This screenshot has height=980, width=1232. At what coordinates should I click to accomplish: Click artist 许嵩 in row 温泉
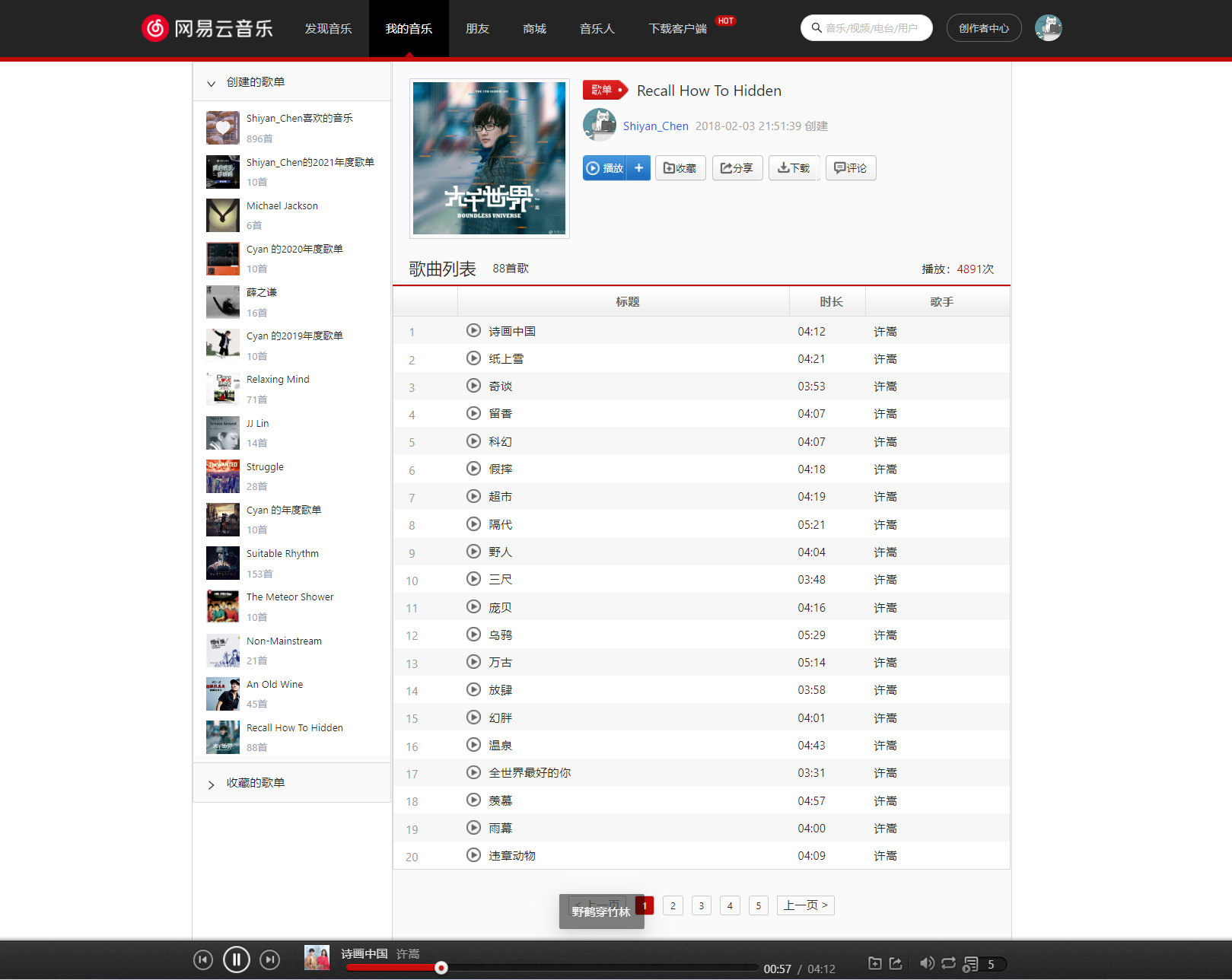pos(885,746)
